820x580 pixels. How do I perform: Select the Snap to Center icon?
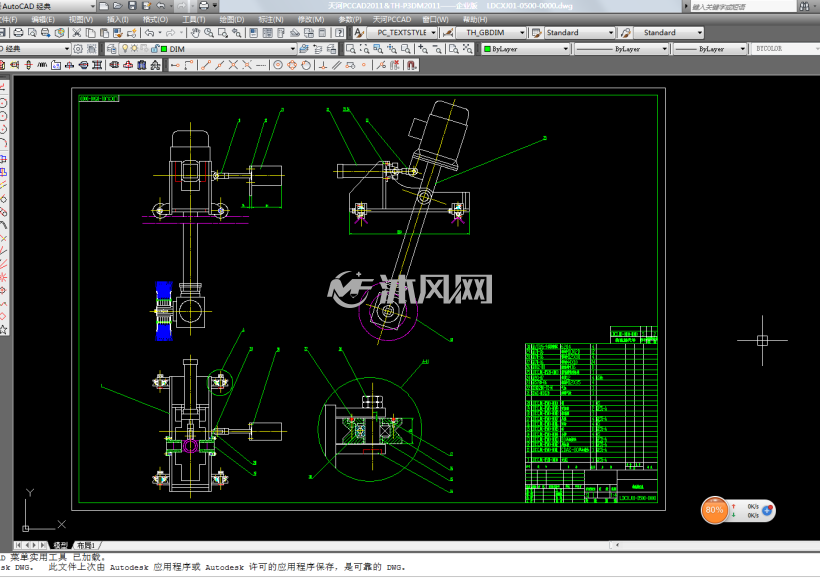tap(278, 65)
